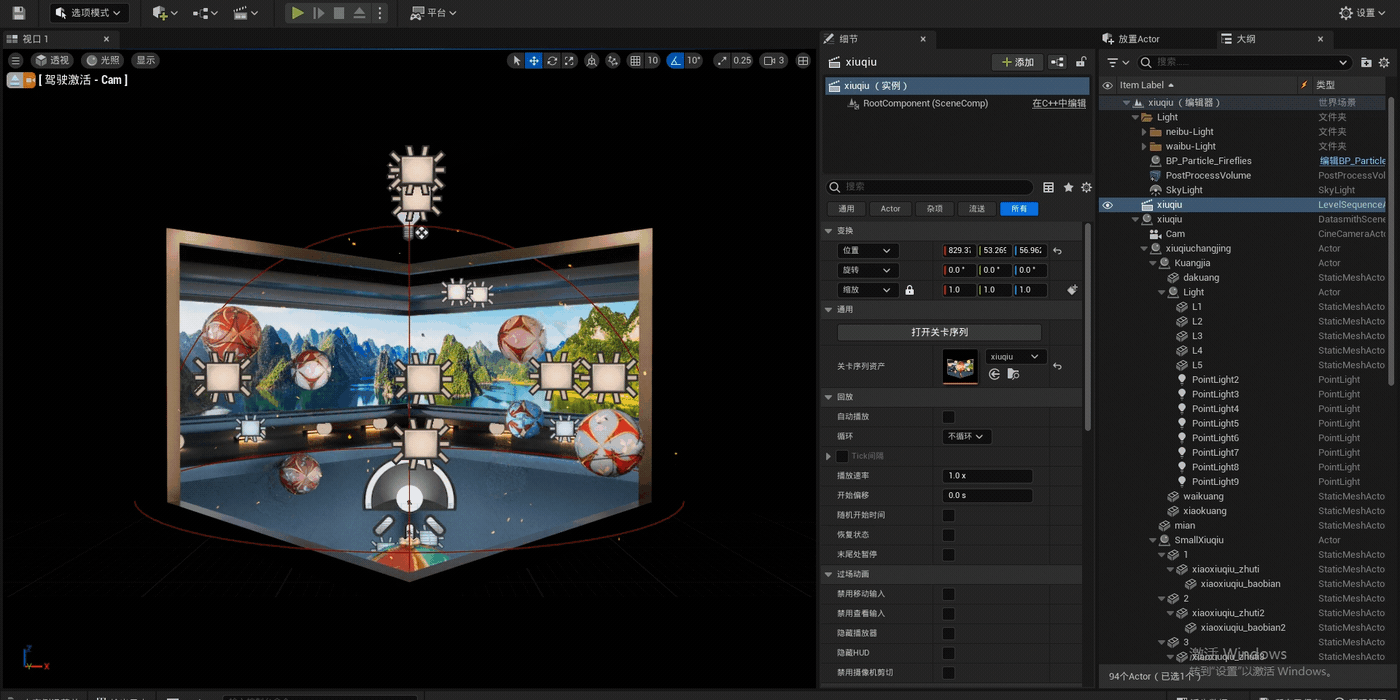Open details panel settings gear

[1086, 187]
